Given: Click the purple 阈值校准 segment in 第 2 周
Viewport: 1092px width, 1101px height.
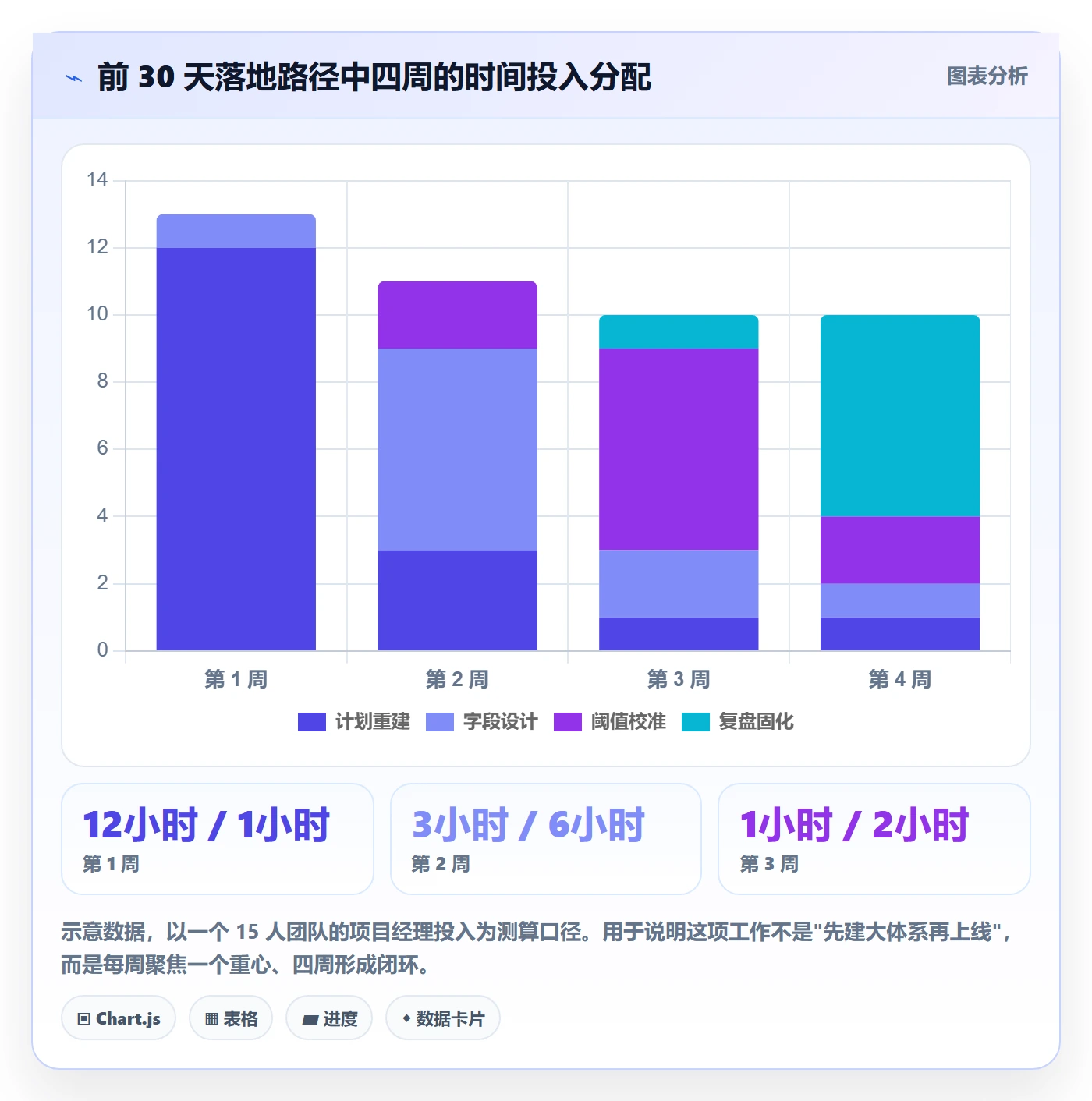Looking at the screenshot, I should (458, 315).
